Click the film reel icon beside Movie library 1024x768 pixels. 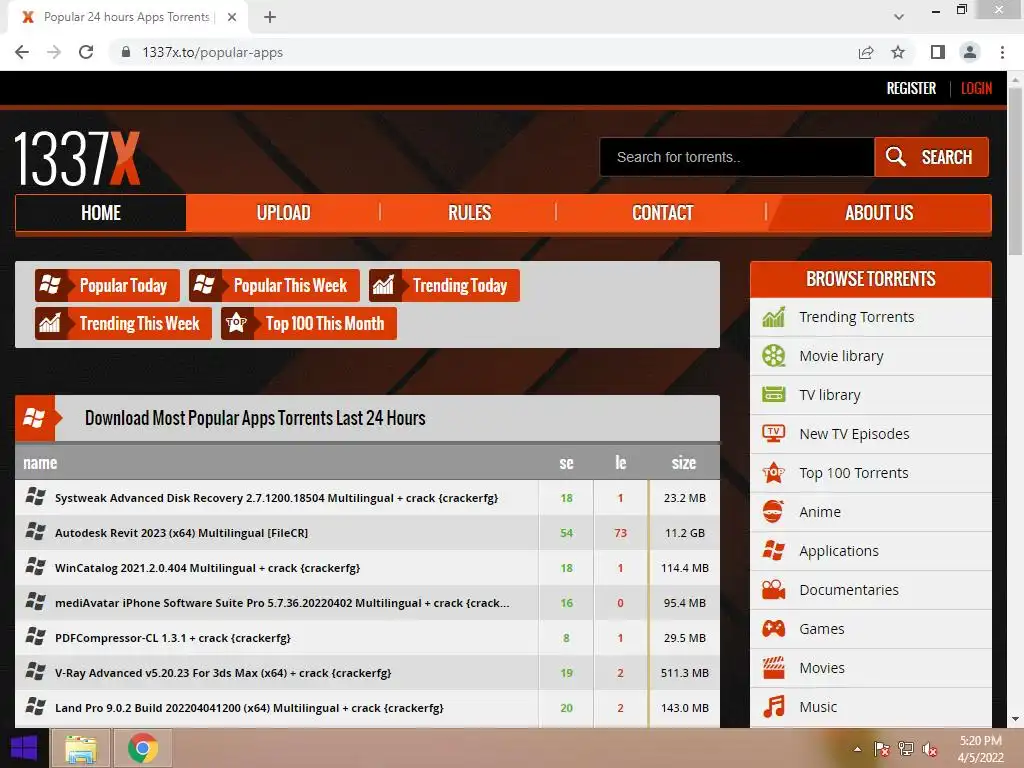coord(774,356)
